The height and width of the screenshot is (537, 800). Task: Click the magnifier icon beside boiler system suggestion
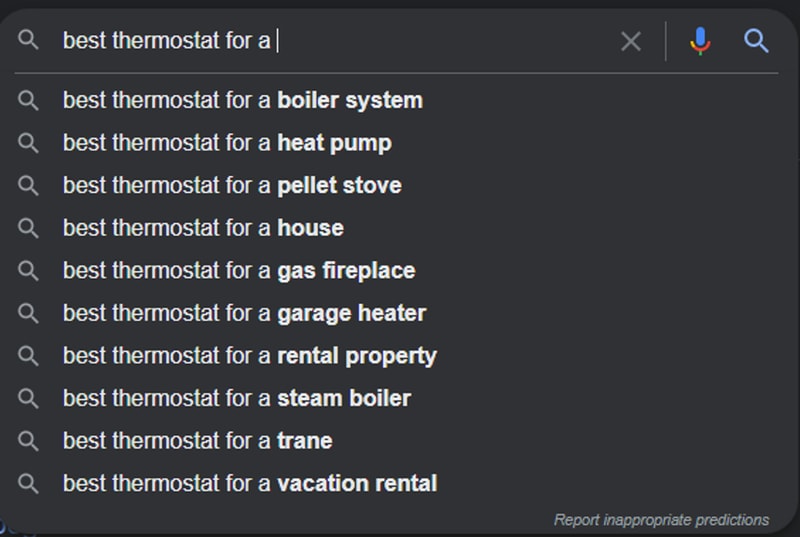tap(28, 100)
